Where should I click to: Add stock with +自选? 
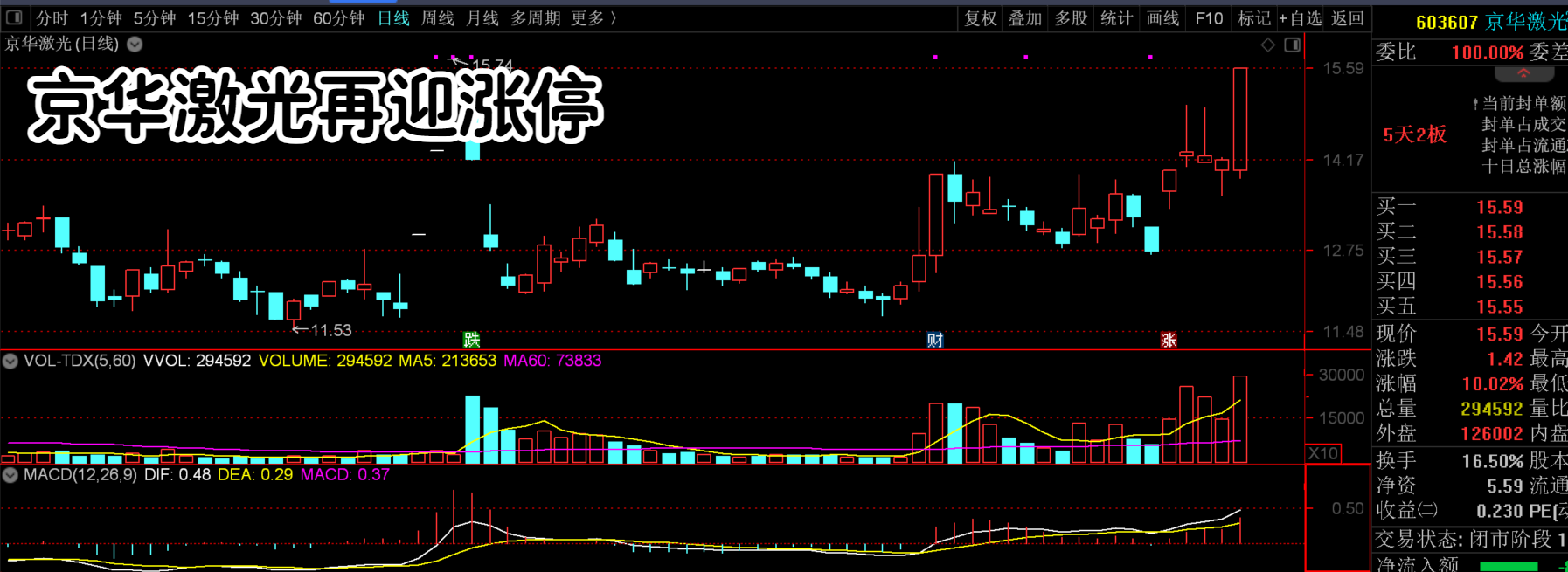tap(1301, 18)
